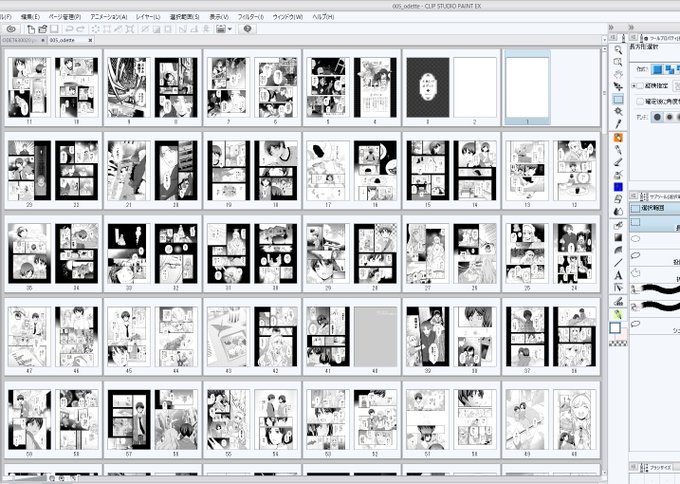Screen dimensions: 680x484
Task: Select the erase selection sub tool stroke
Action: 655,307
